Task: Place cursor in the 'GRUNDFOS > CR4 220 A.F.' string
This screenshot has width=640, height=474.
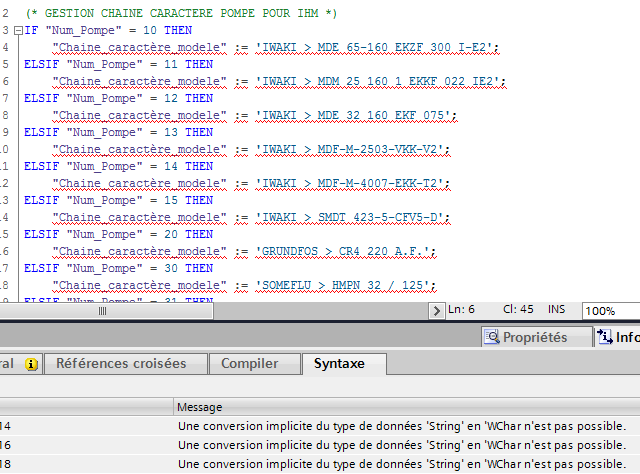Action: 347,251
